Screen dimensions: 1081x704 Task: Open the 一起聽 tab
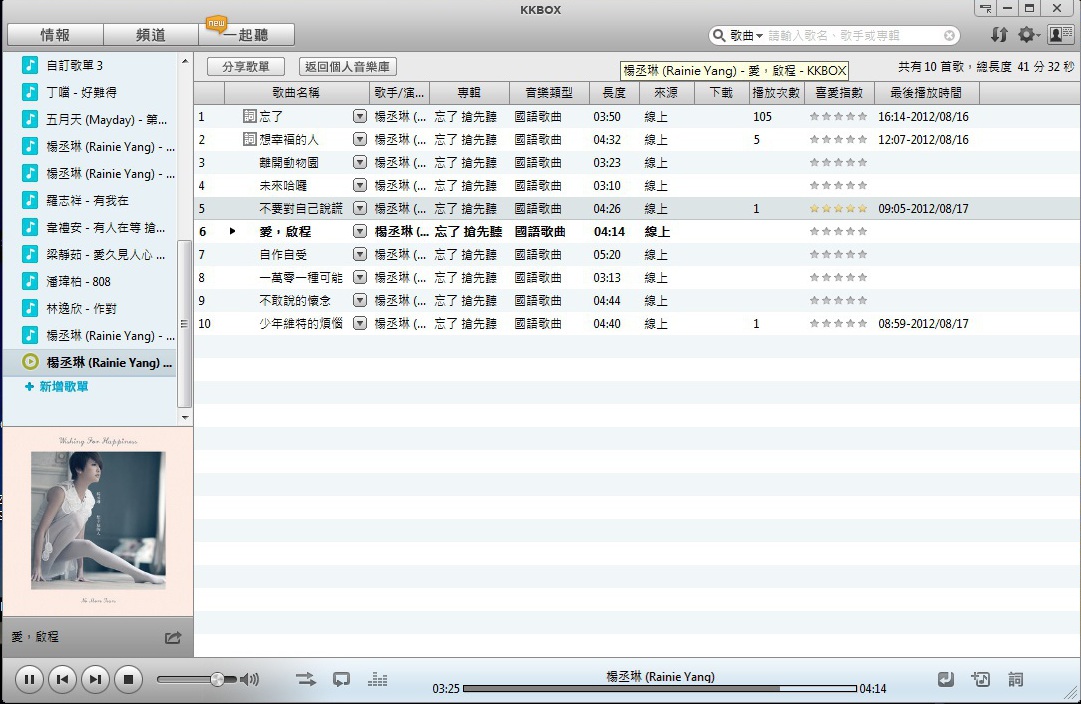246,34
